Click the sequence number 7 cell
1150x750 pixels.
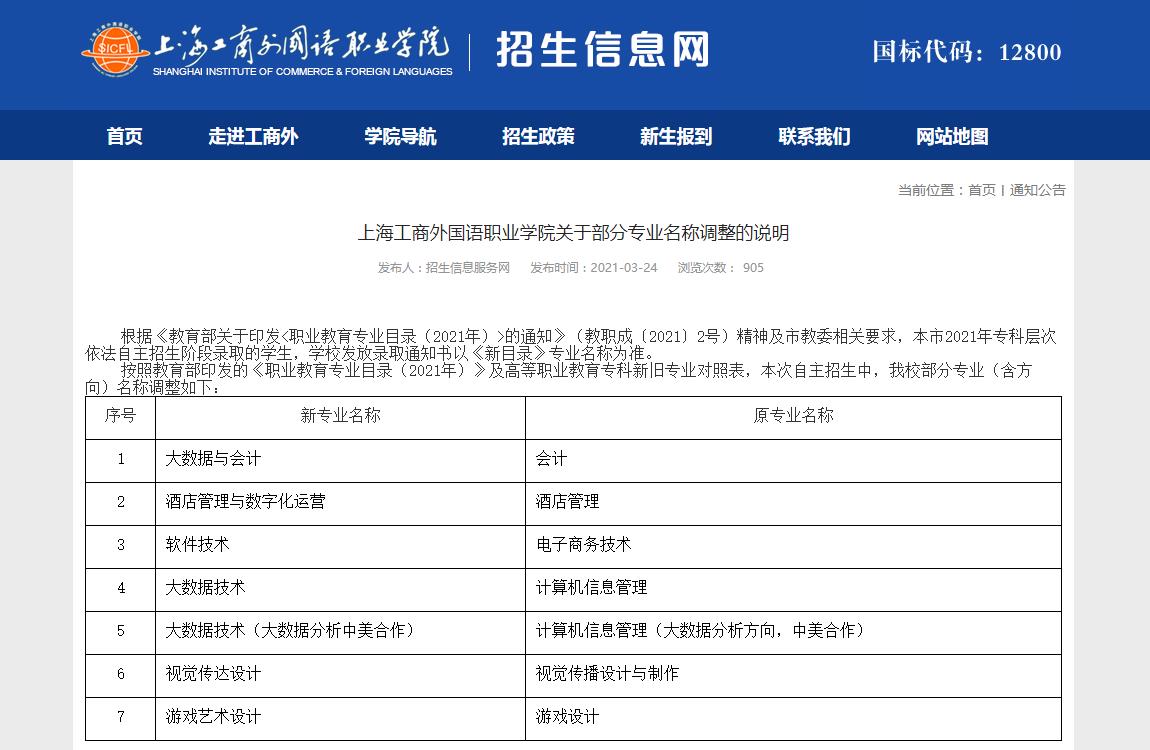point(120,719)
